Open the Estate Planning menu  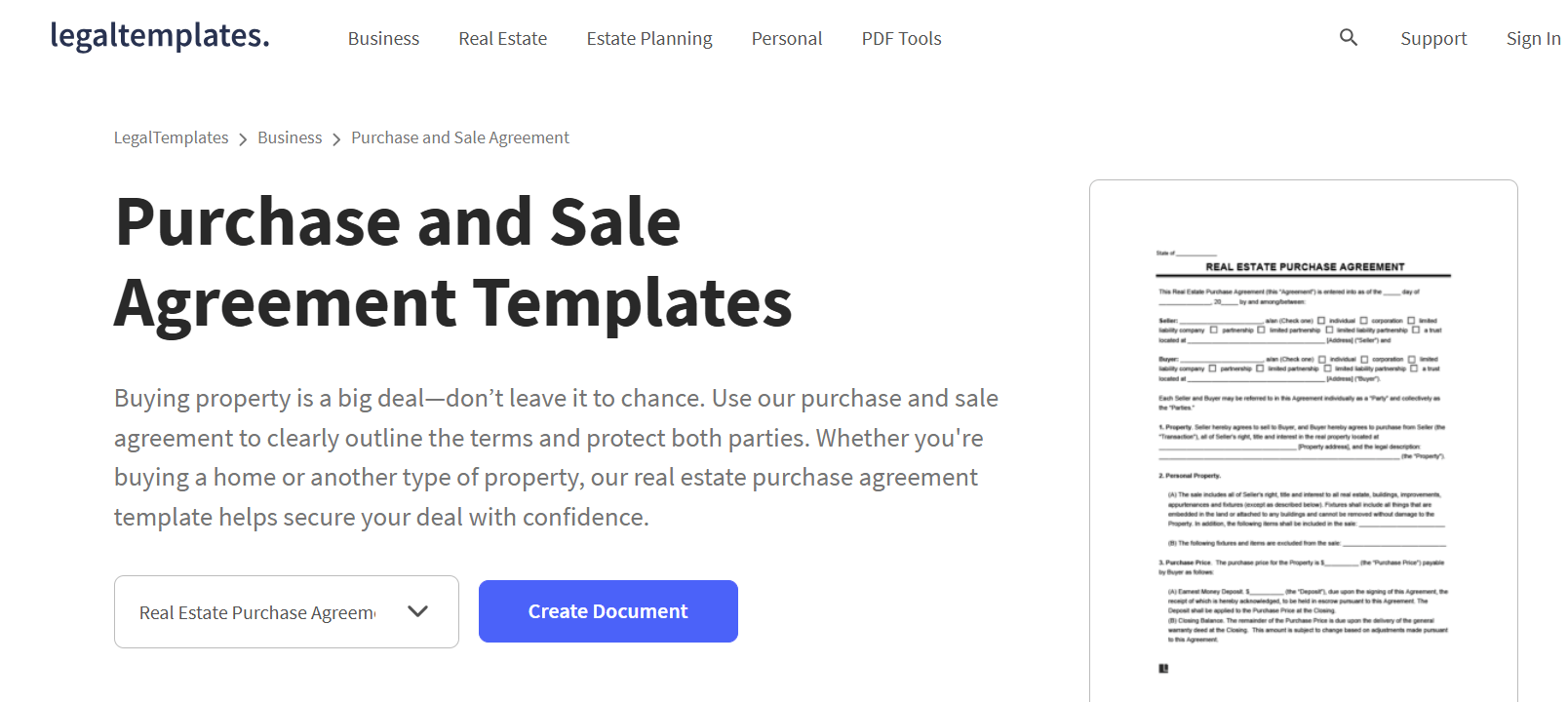[648, 38]
